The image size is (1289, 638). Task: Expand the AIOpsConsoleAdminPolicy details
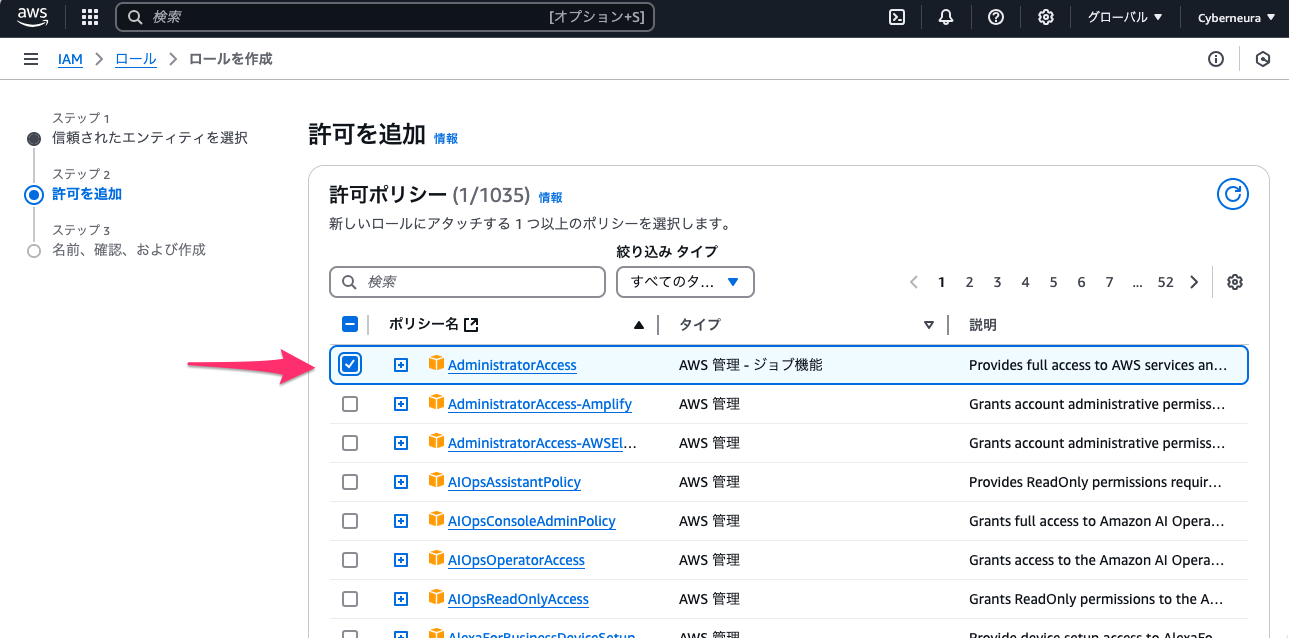coord(401,521)
